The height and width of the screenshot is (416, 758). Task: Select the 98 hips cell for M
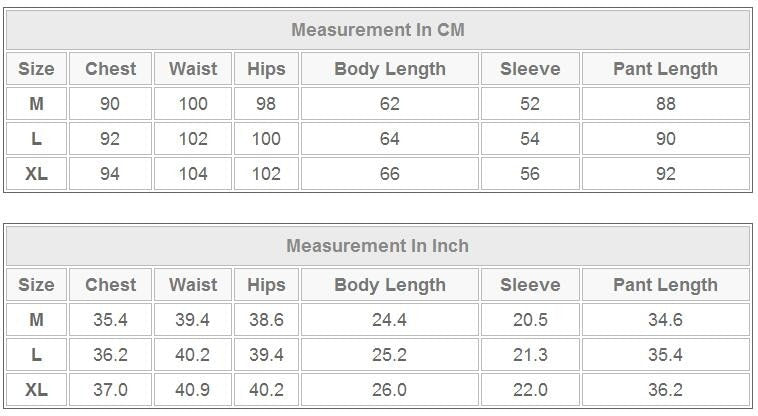click(x=266, y=104)
